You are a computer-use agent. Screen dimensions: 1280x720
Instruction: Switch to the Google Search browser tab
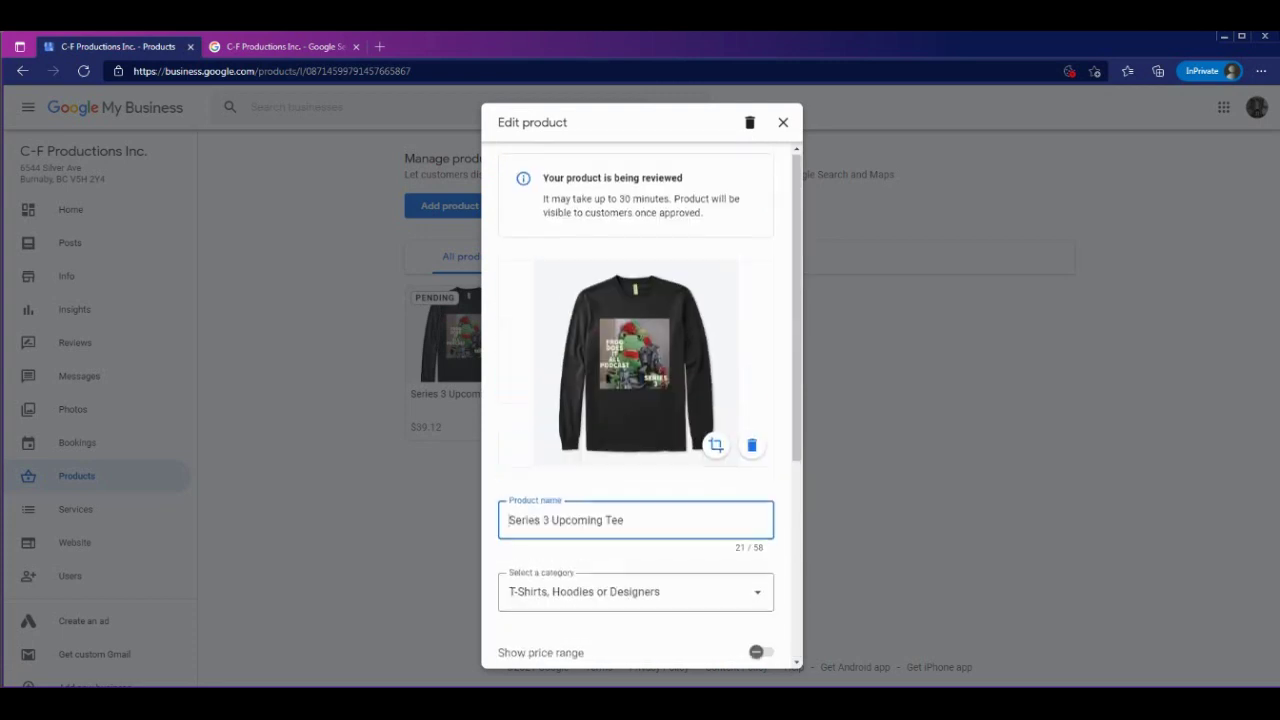click(280, 46)
